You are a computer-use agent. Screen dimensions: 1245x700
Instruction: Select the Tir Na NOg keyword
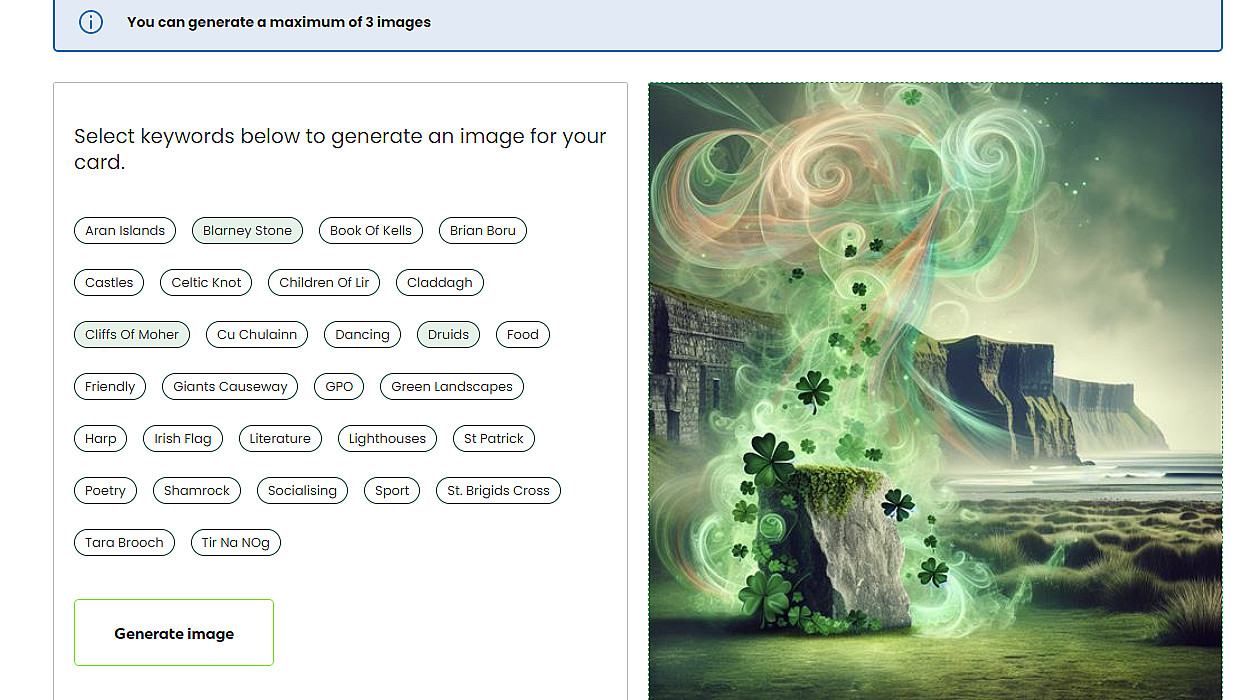point(236,543)
